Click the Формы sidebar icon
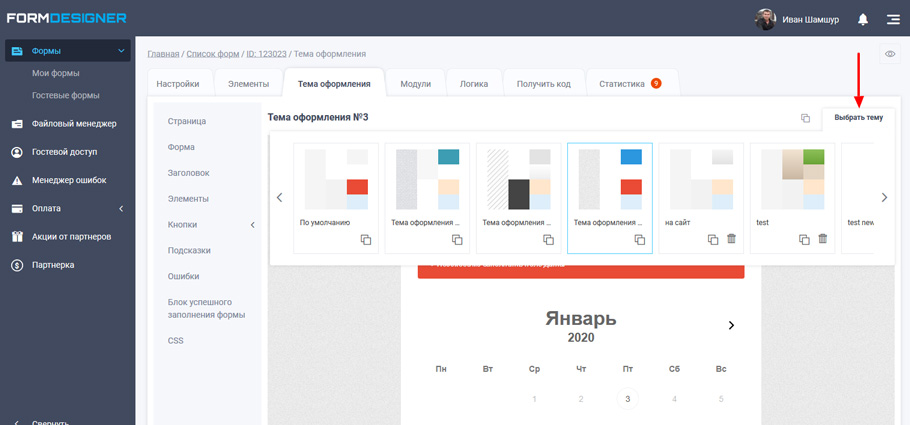 pos(17,51)
